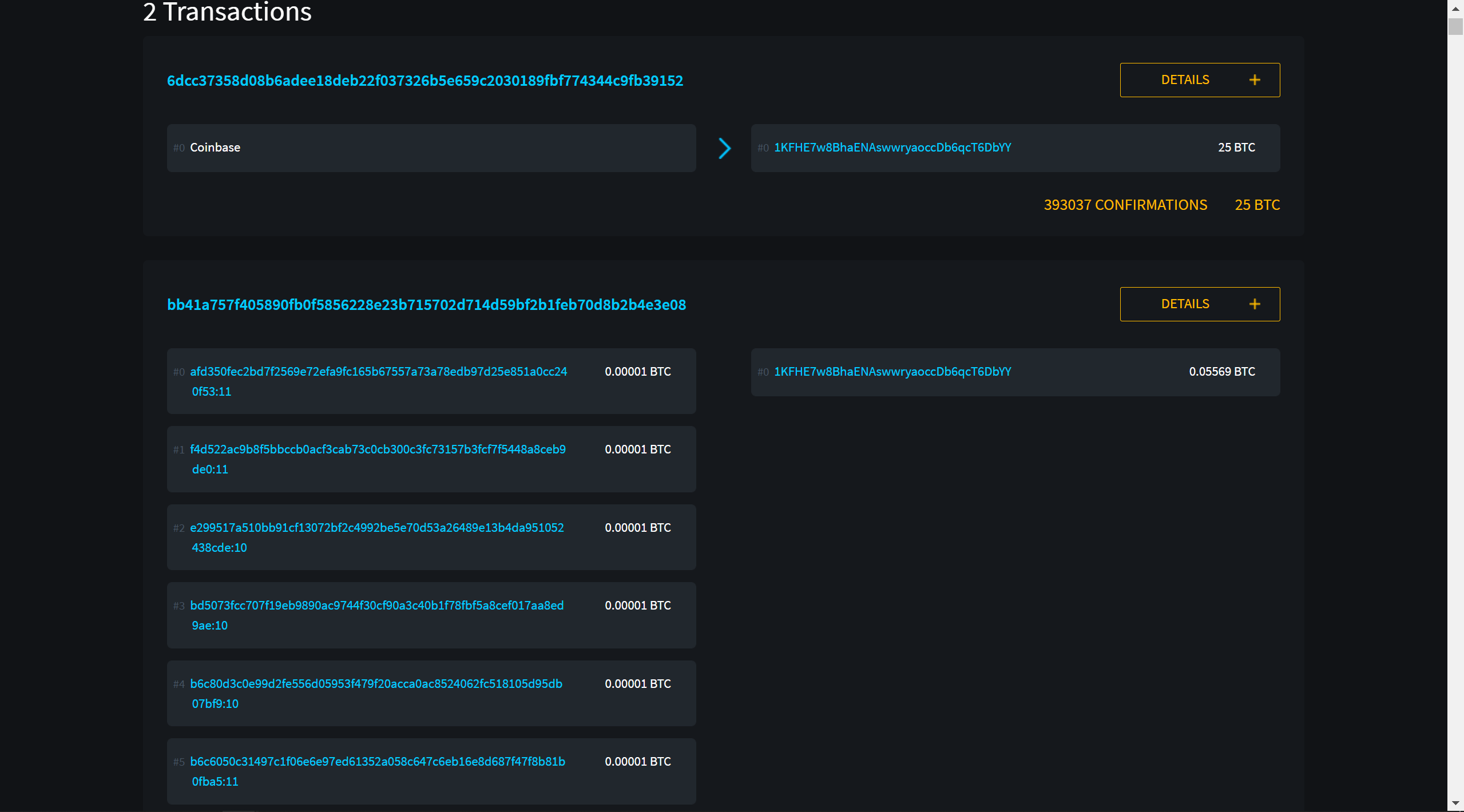The height and width of the screenshot is (812, 1464).
Task: Click the 393037 CONFIRMATIONS label
Action: [x=1125, y=205]
